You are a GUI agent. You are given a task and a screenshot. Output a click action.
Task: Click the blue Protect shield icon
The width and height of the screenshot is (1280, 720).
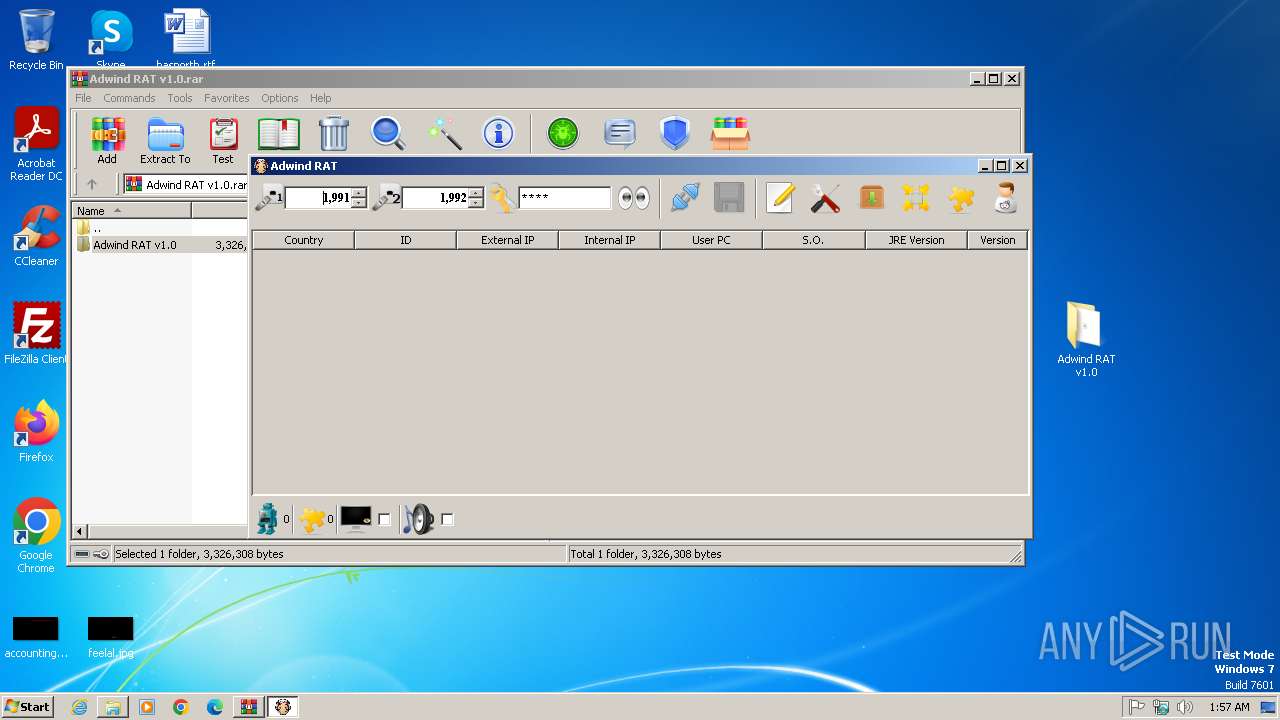point(675,133)
